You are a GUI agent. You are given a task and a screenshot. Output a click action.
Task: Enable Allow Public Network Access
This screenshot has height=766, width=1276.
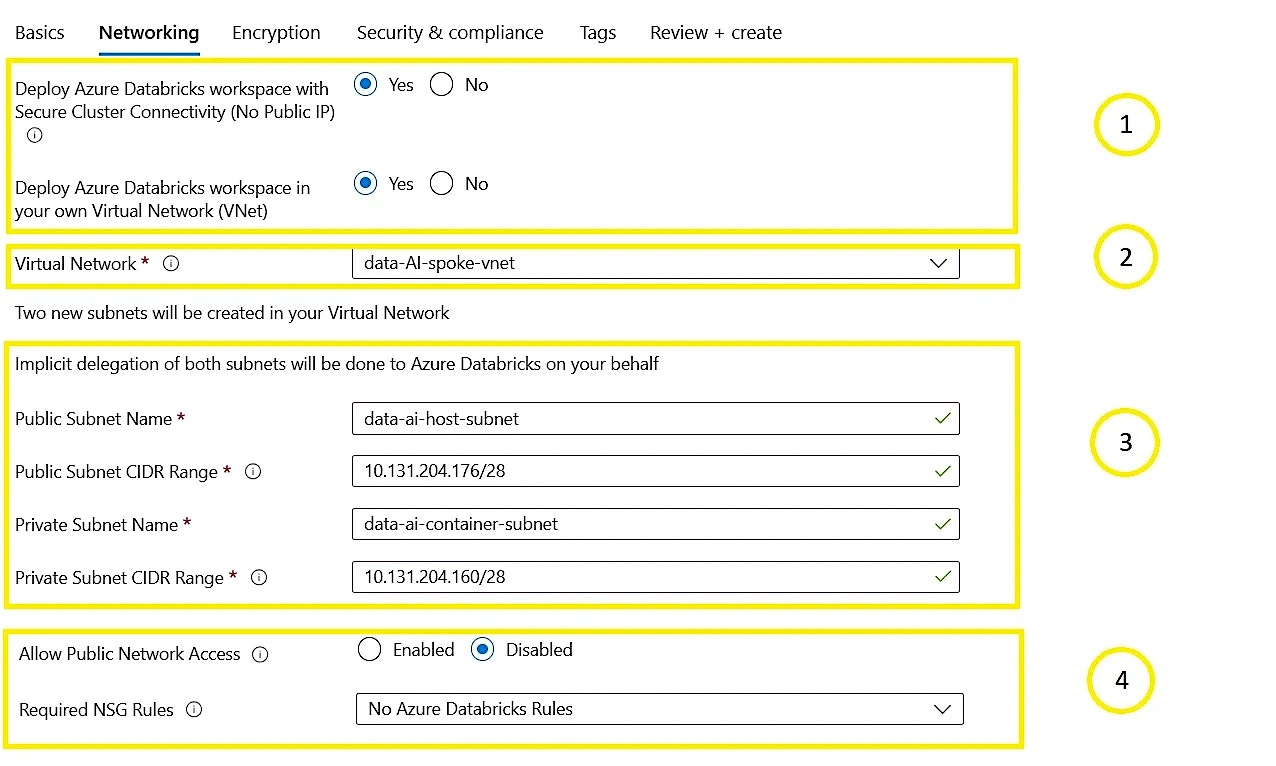pyautogui.click(x=369, y=650)
